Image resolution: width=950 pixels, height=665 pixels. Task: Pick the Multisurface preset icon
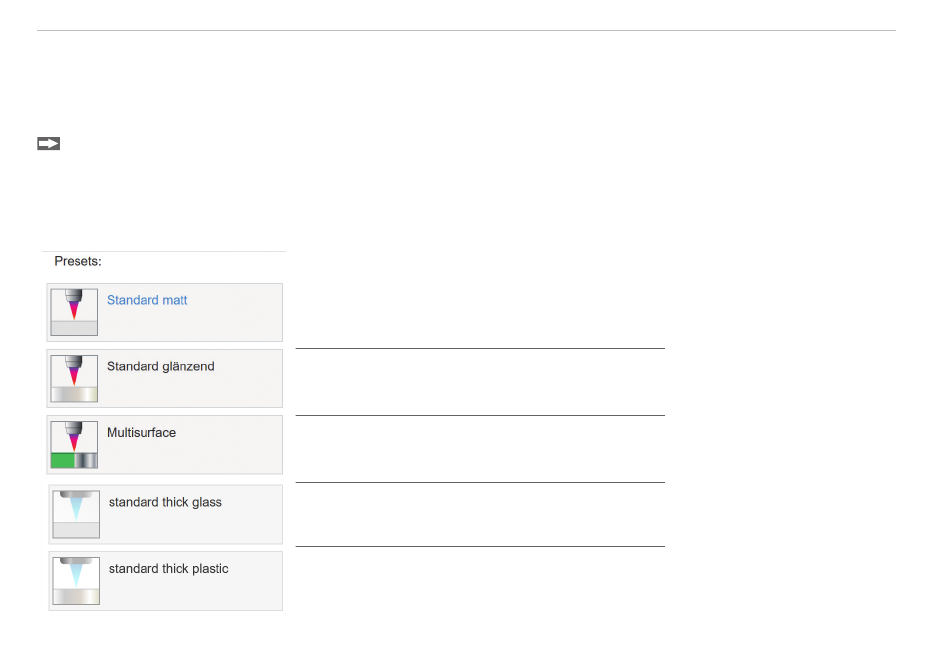74,445
